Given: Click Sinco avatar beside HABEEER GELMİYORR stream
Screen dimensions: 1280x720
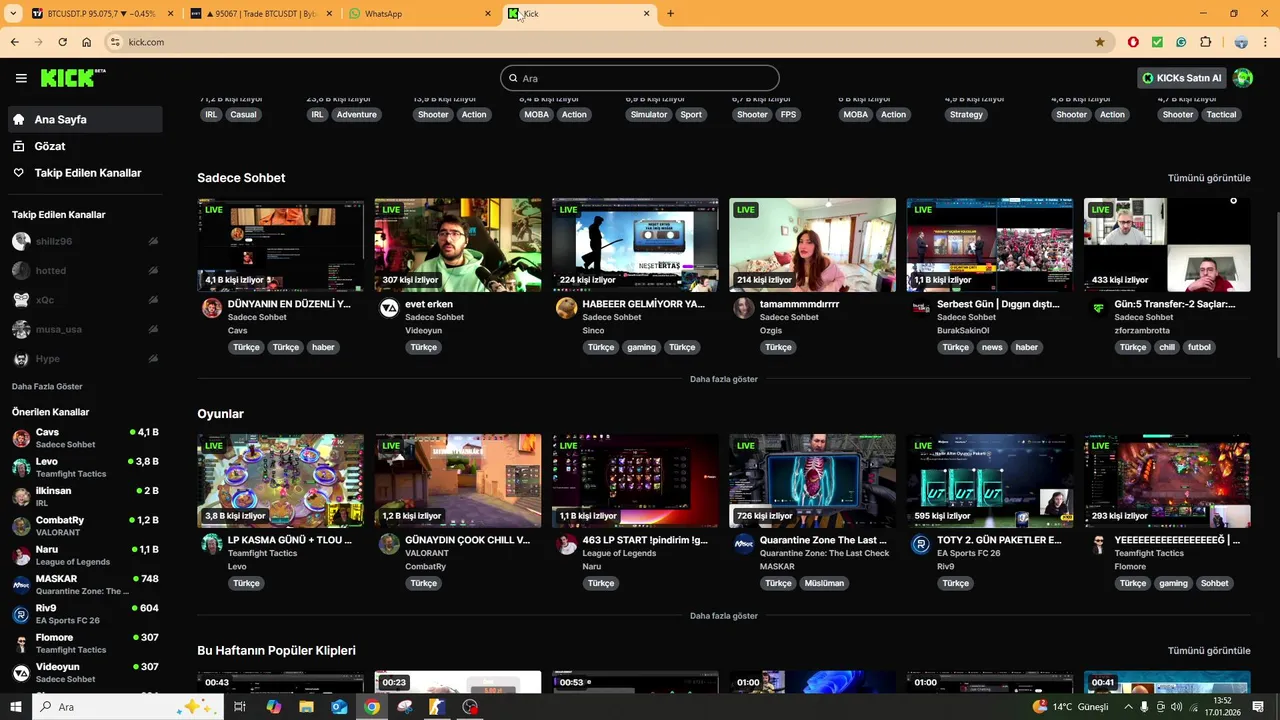Looking at the screenshot, I should (x=567, y=308).
